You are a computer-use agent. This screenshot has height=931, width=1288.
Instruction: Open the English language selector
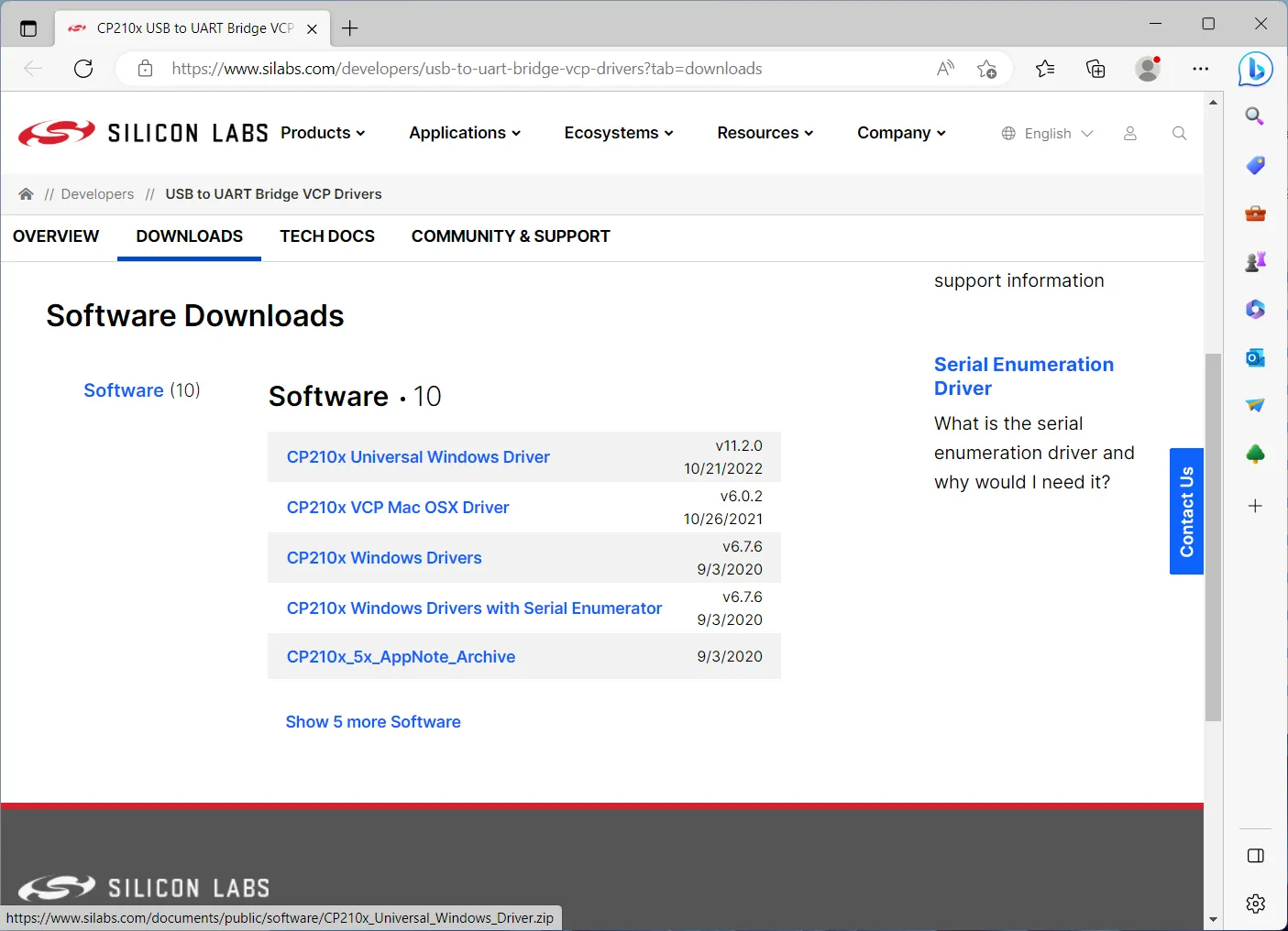pyautogui.click(x=1048, y=134)
